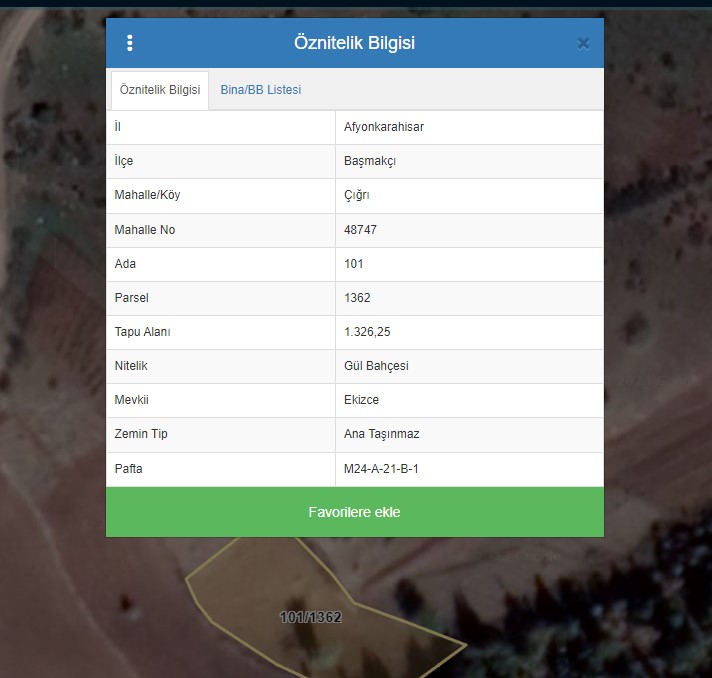Click the Ada row label
Screen dimensions: 712x678
[x=125, y=264]
